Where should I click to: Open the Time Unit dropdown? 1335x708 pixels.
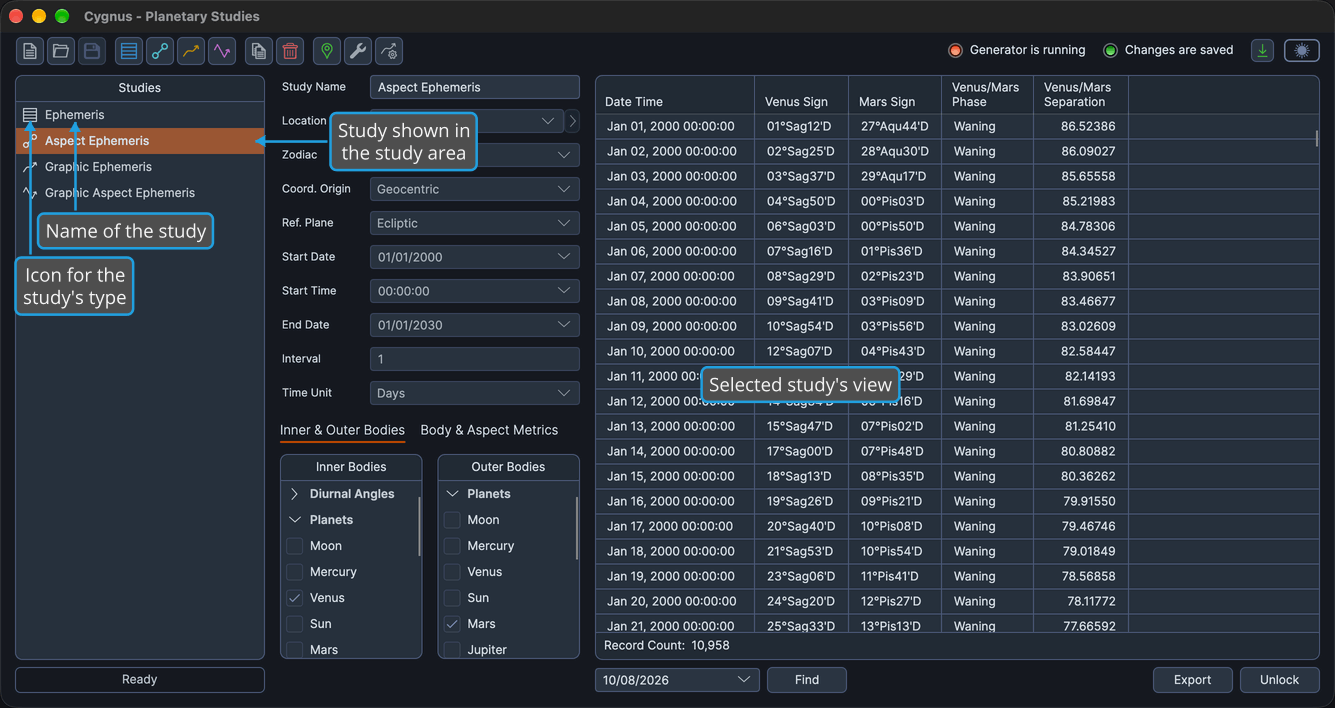tap(475, 393)
